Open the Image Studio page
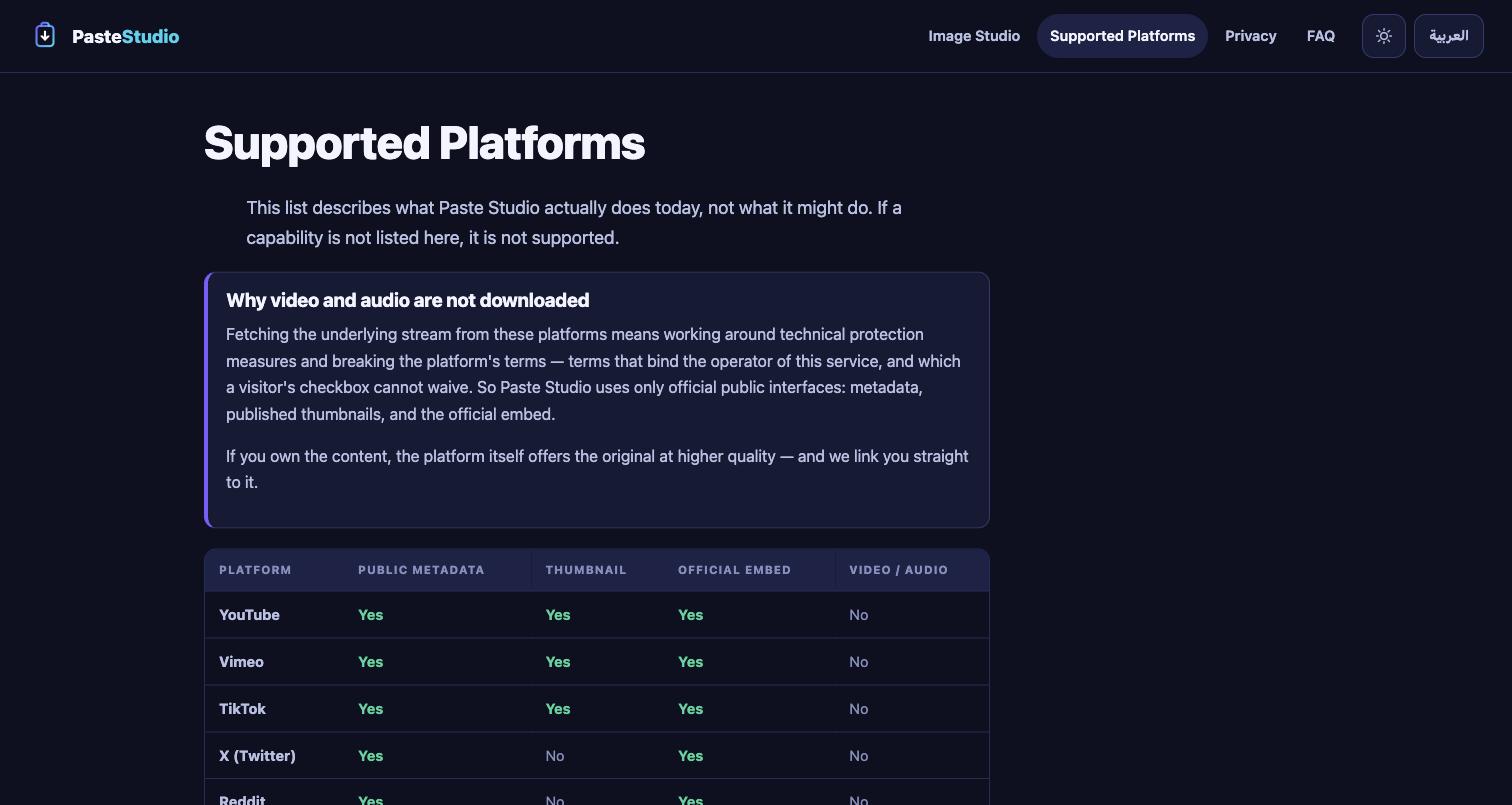1512x805 pixels. point(974,36)
